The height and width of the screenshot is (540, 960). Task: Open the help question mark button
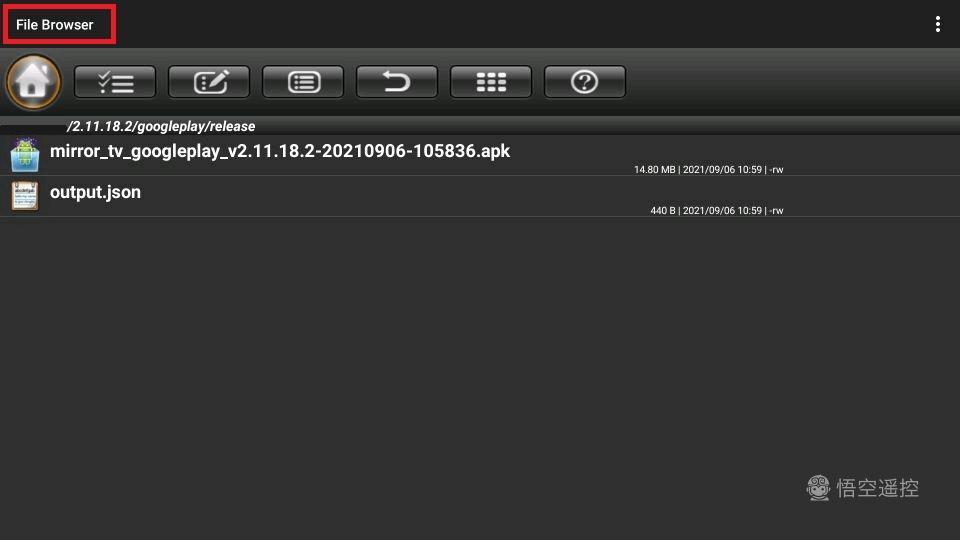585,81
